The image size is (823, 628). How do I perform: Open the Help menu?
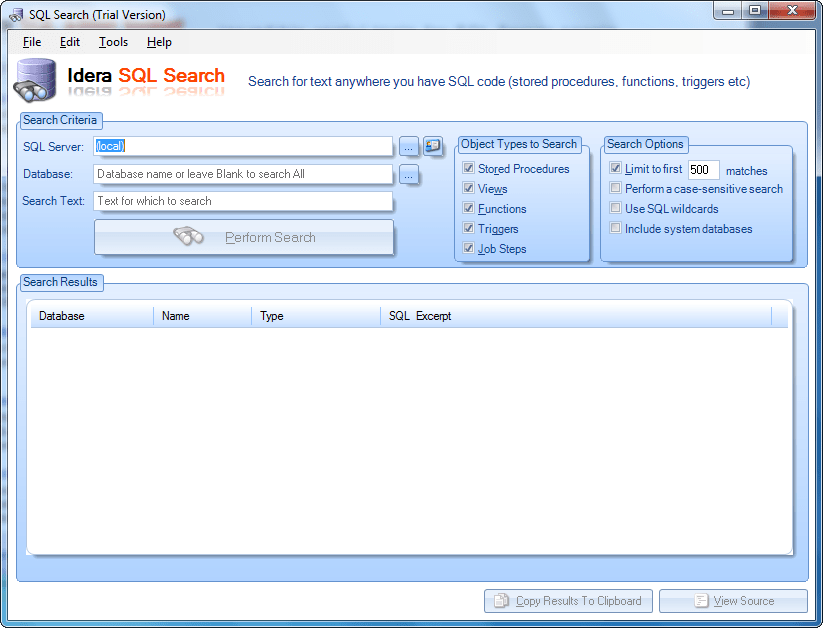coord(158,42)
